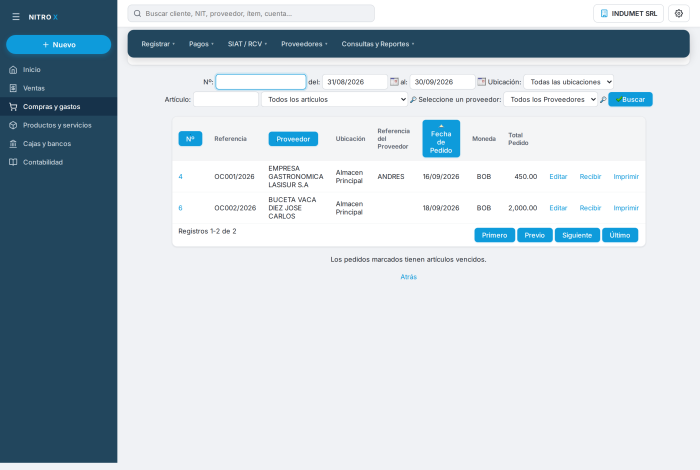
Task: Click the Productos y servicios box icon
Action: point(13,125)
